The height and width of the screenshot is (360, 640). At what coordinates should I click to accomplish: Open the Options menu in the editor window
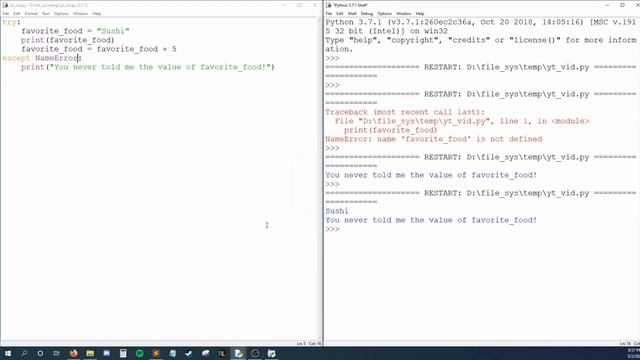(x=61, y=13)
